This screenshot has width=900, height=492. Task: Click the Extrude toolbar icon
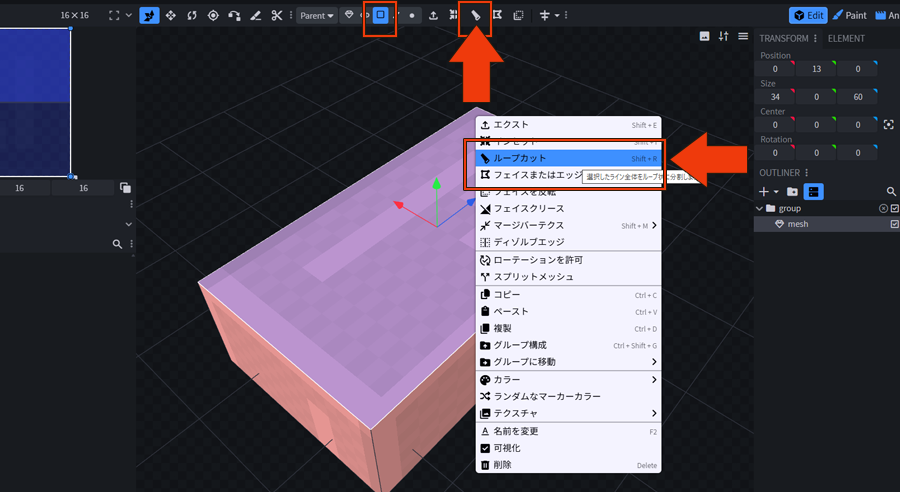pos(433,16)
